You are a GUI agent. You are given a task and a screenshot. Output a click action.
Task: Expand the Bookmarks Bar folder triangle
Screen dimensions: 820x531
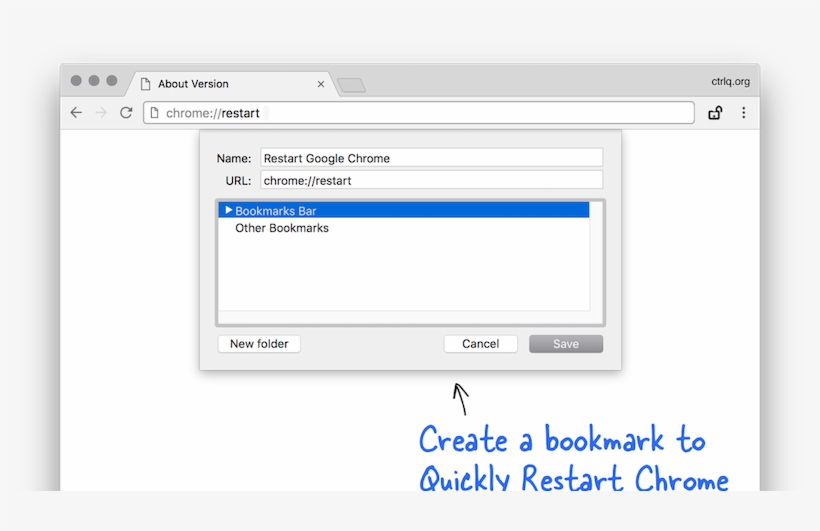[228, 210]
